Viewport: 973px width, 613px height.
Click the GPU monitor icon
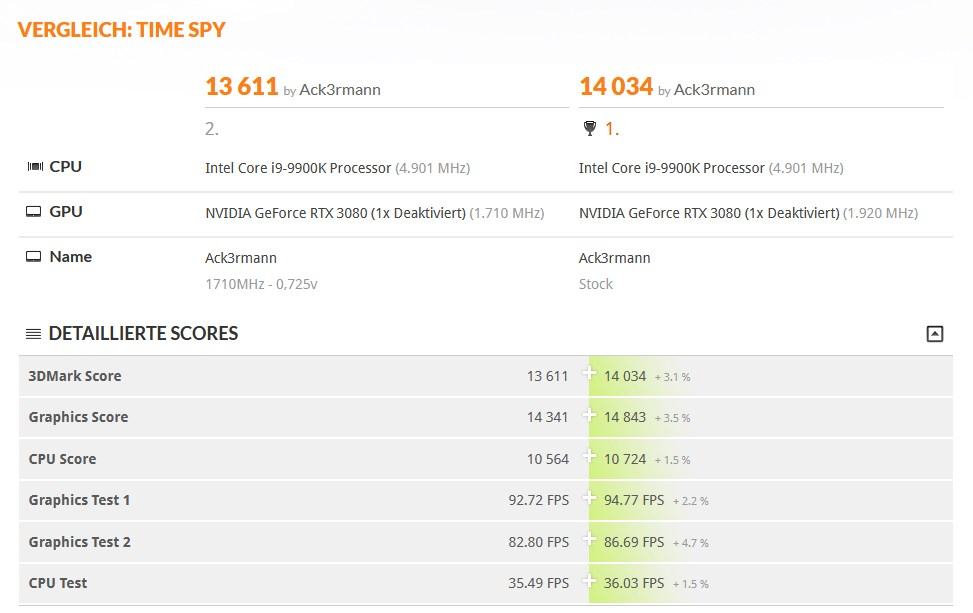click(x=34, y=212)
